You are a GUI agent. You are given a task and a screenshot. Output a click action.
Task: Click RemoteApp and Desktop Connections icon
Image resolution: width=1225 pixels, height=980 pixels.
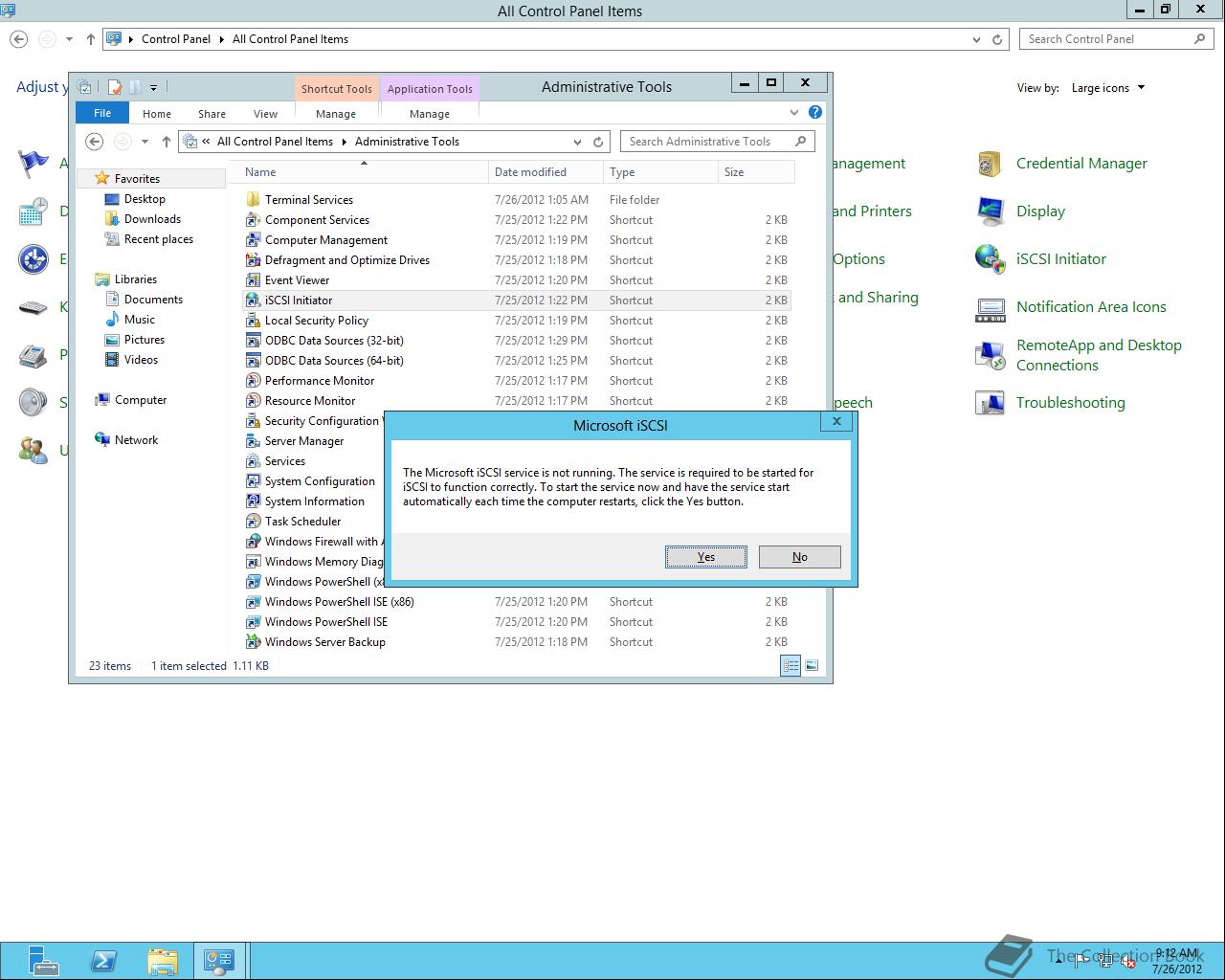tap(989, 355)
